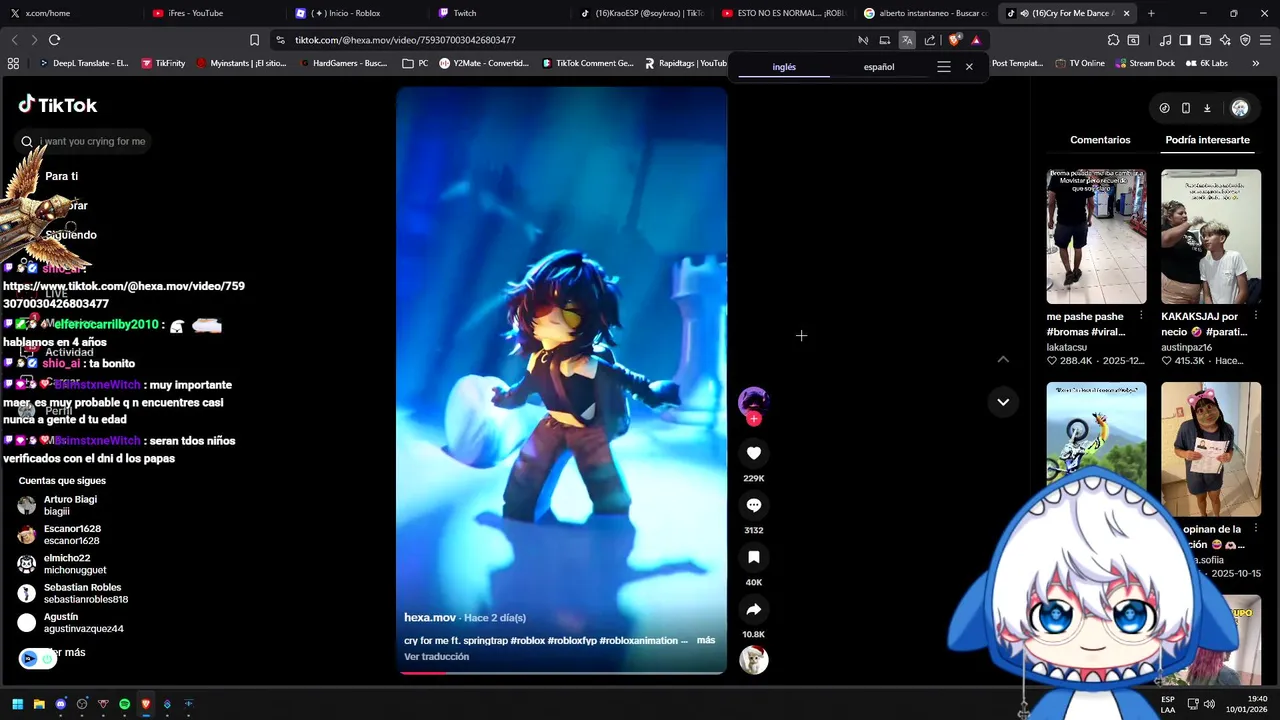The image size is (1280, 720).
Task: Open the 'KAKAKSJAJ por necio' video thumbnail
Action: (x=1211, y=236)
